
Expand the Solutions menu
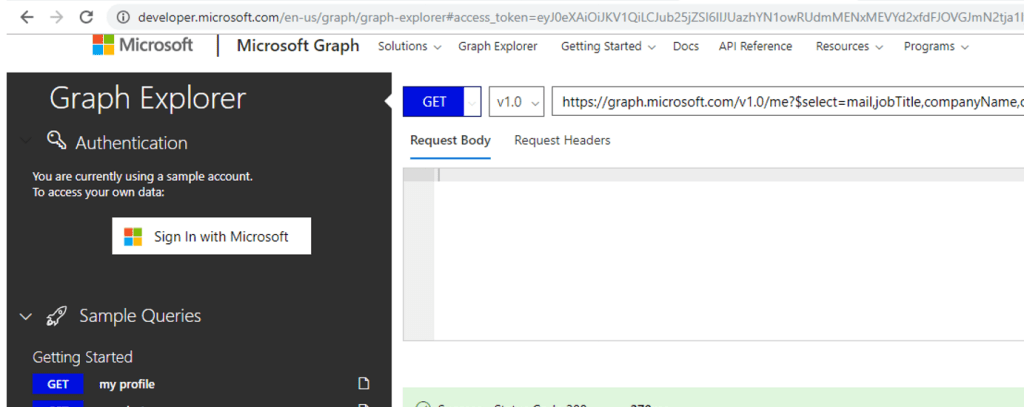[x=409, y=47]
